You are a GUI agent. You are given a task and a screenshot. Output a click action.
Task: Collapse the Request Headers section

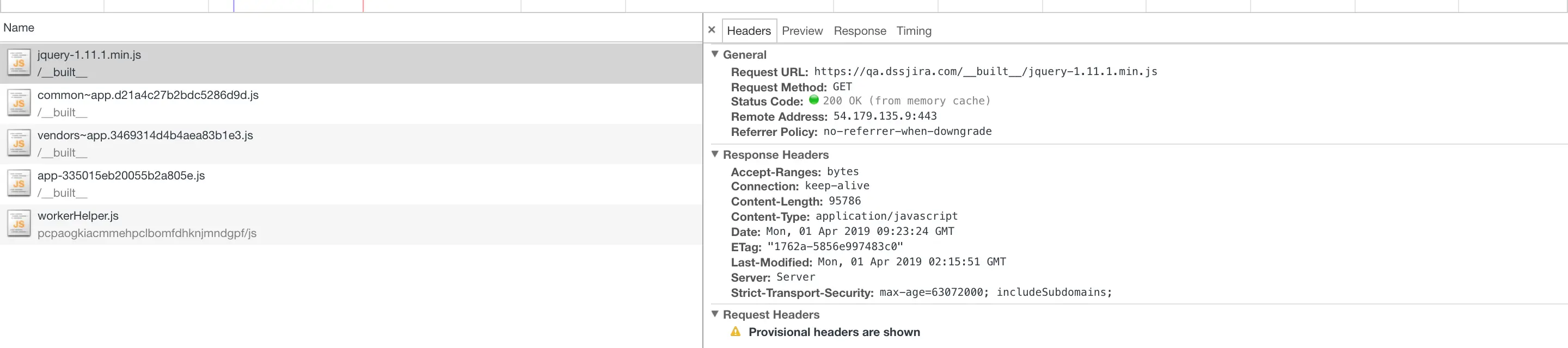coord(715,314)
